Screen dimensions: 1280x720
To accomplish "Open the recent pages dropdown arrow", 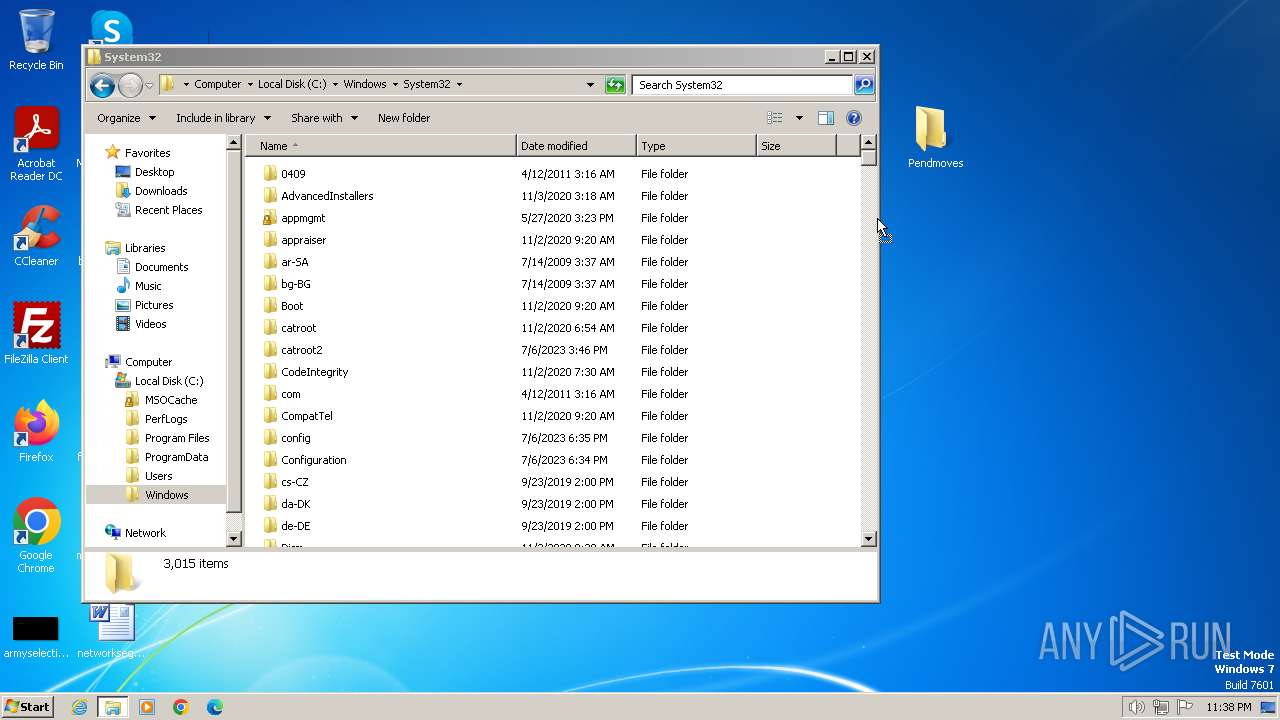I will (149, 86).
